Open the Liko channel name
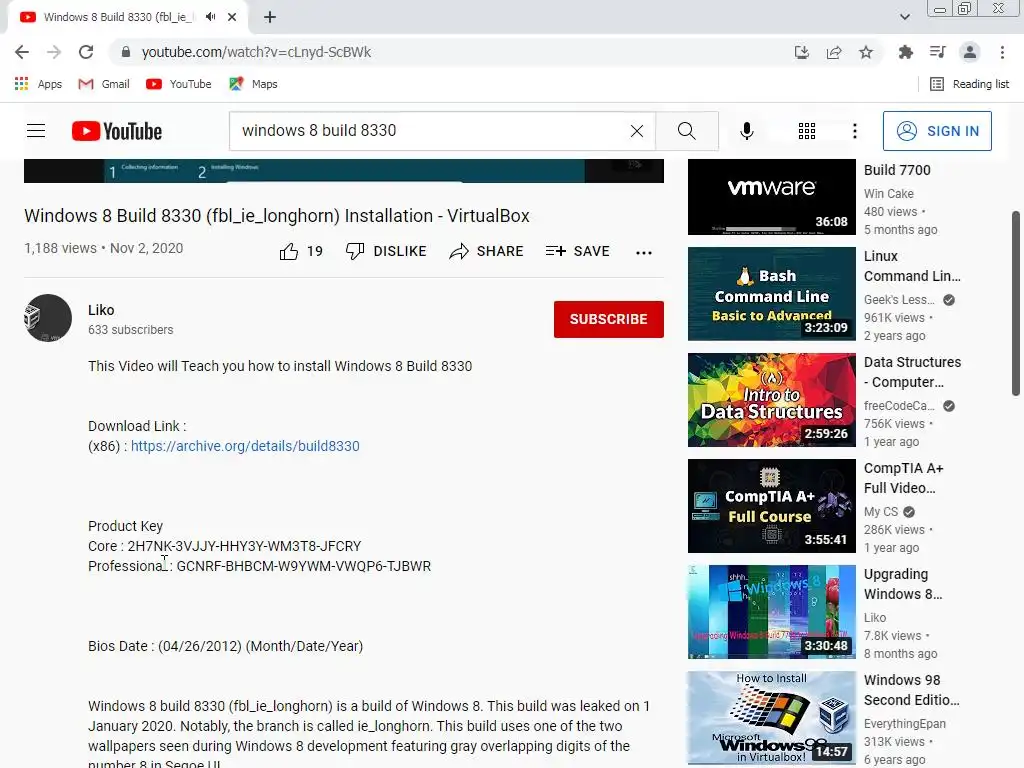1024x768 pixels. pyautogui.click(x=101, y=310)
